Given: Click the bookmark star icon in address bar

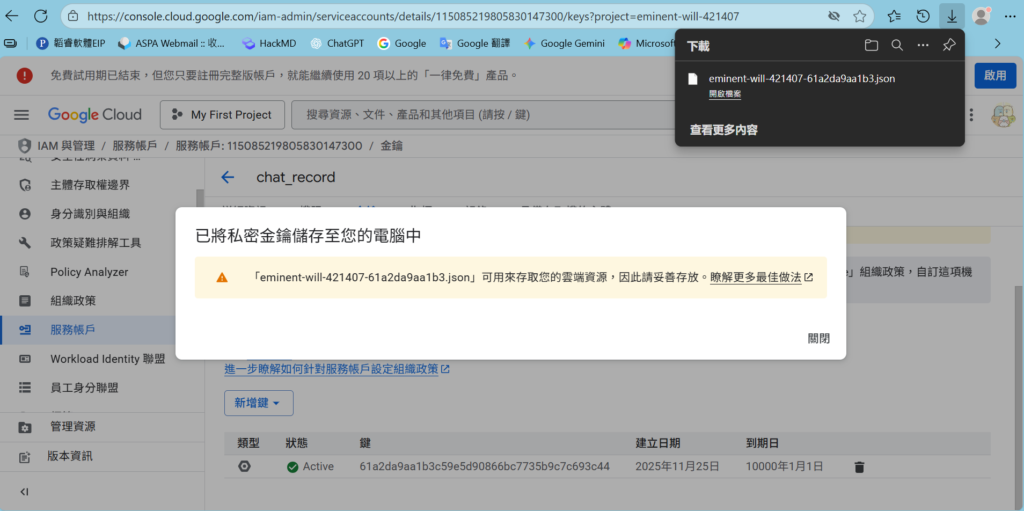Looking at the screenshot, I should (x=860, y=16).
